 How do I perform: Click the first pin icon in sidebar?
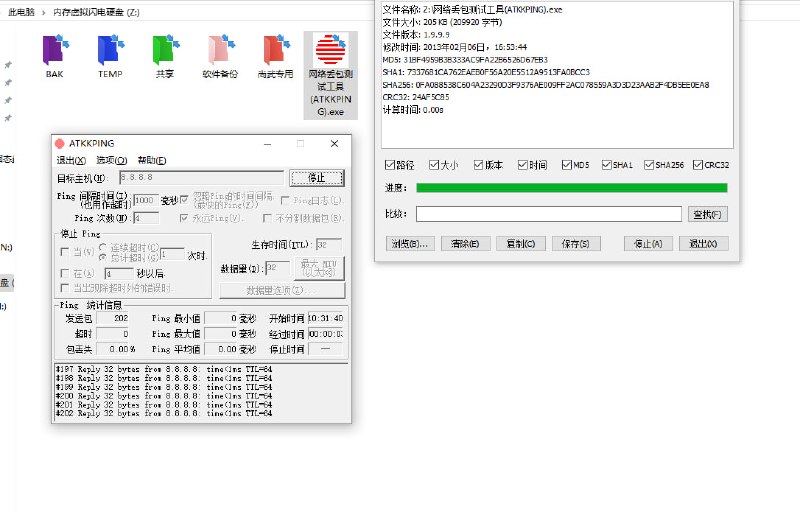(8, 65)
